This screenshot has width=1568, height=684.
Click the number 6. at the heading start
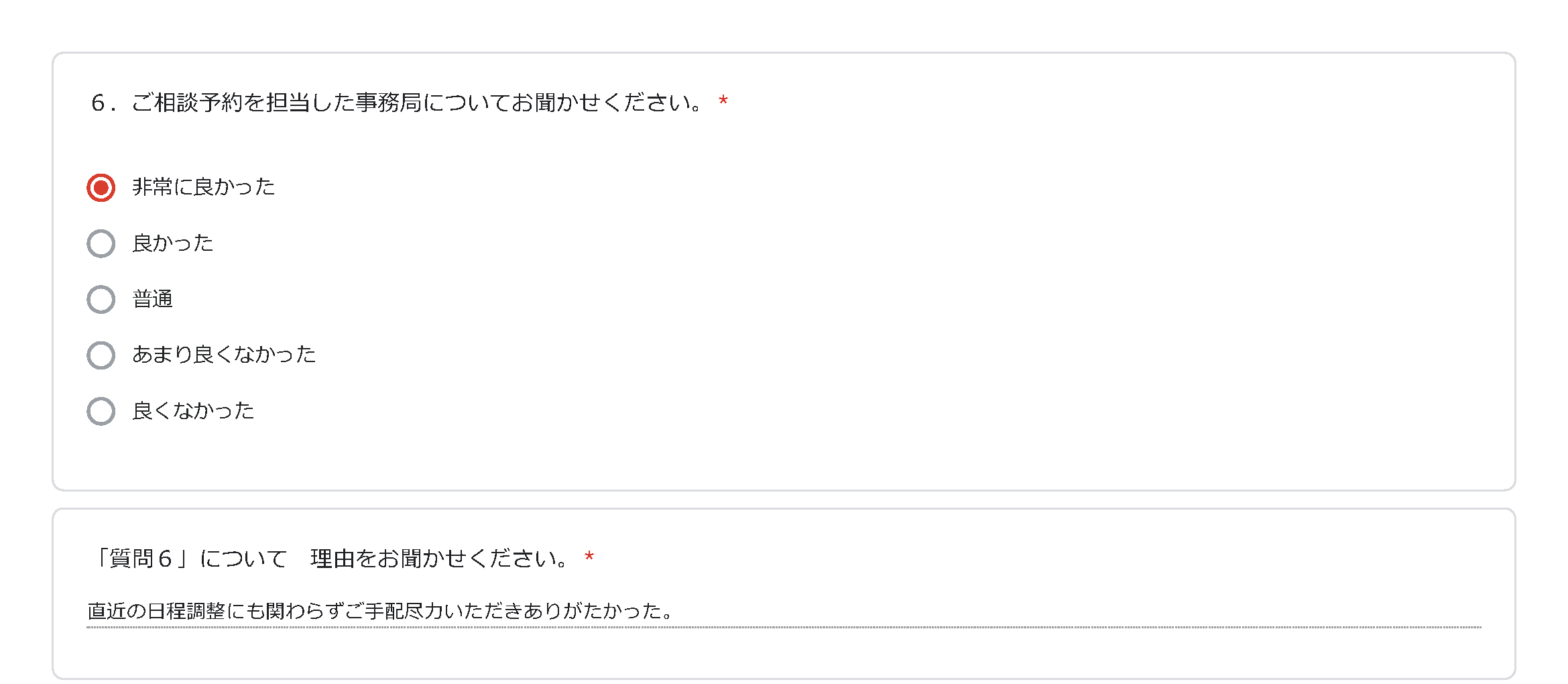(103, 103)
